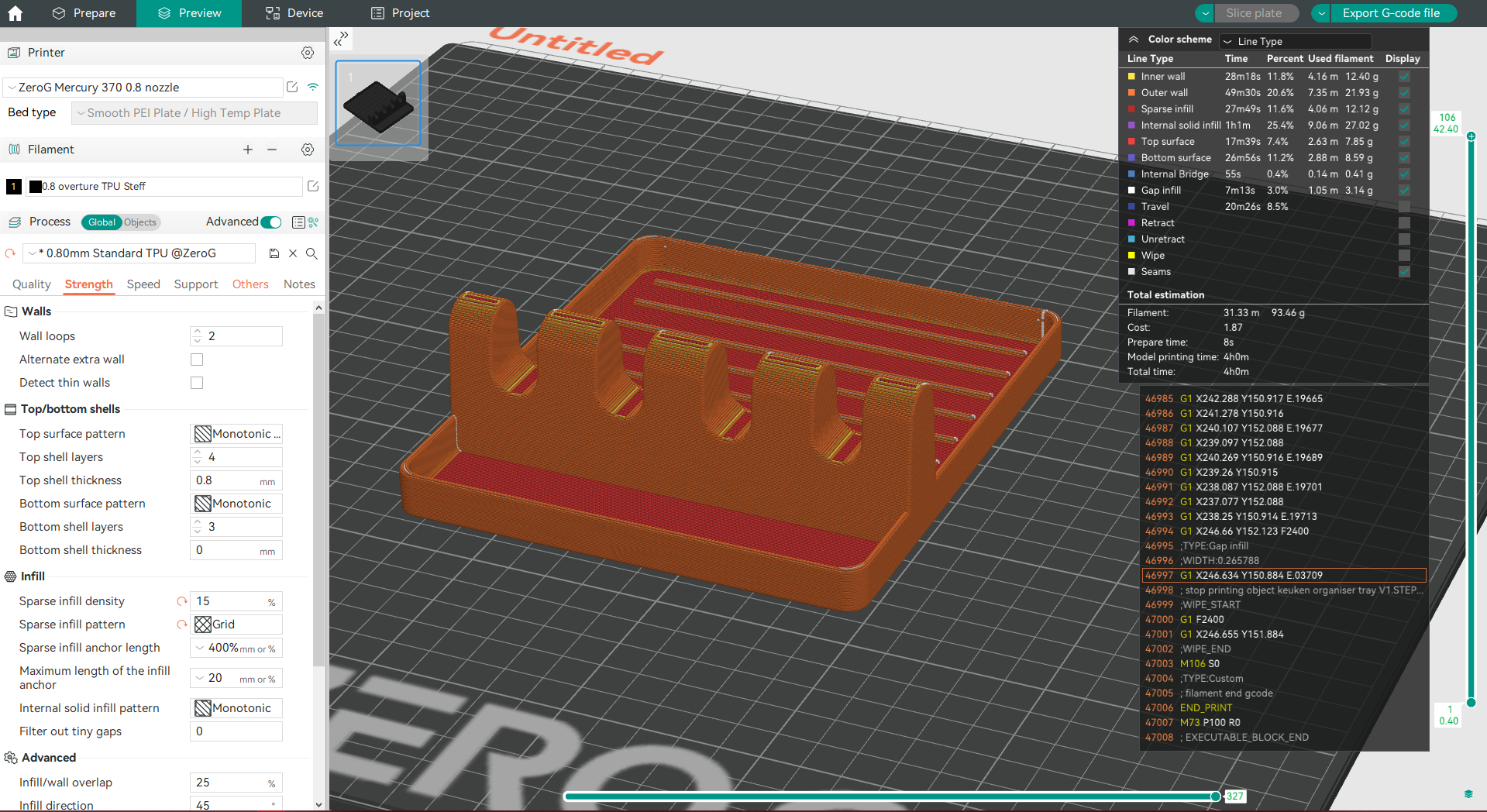Switch to the Prepare tab
This screenshot has height=812, width=1487.
pyautogui.click(x=84, y=13)
